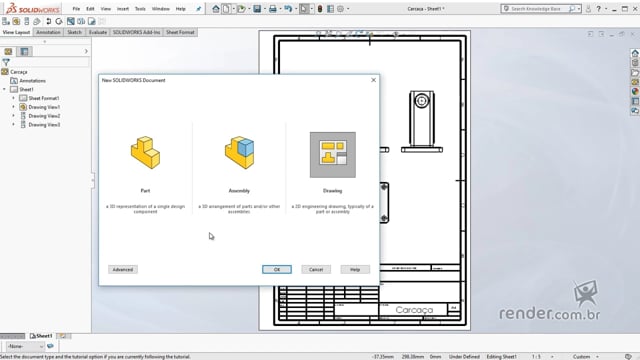Expand the Drawing View1 tree node
Image resolution: width=640 pixels, height=360 pixels.
click(x=13, y=107)
